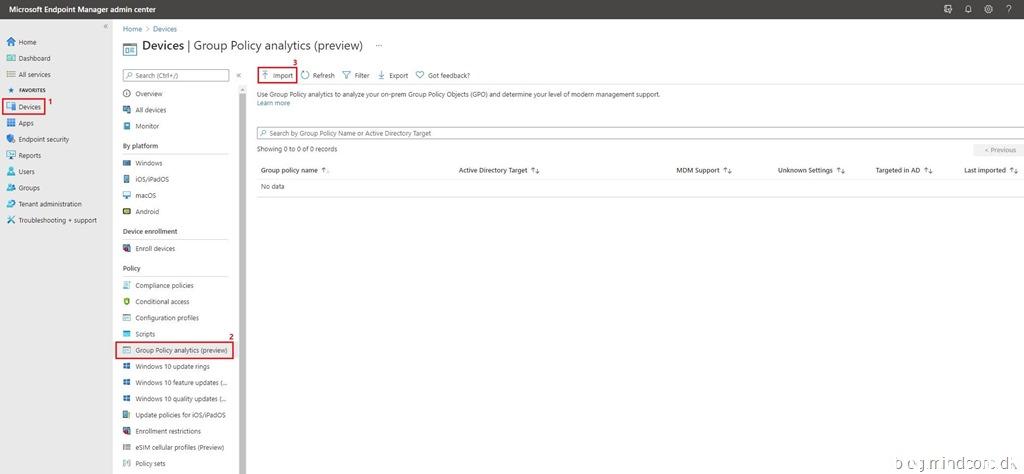Open the directory and subscription icon in header
The image size is (1024, 474).
tap(948, 9)
